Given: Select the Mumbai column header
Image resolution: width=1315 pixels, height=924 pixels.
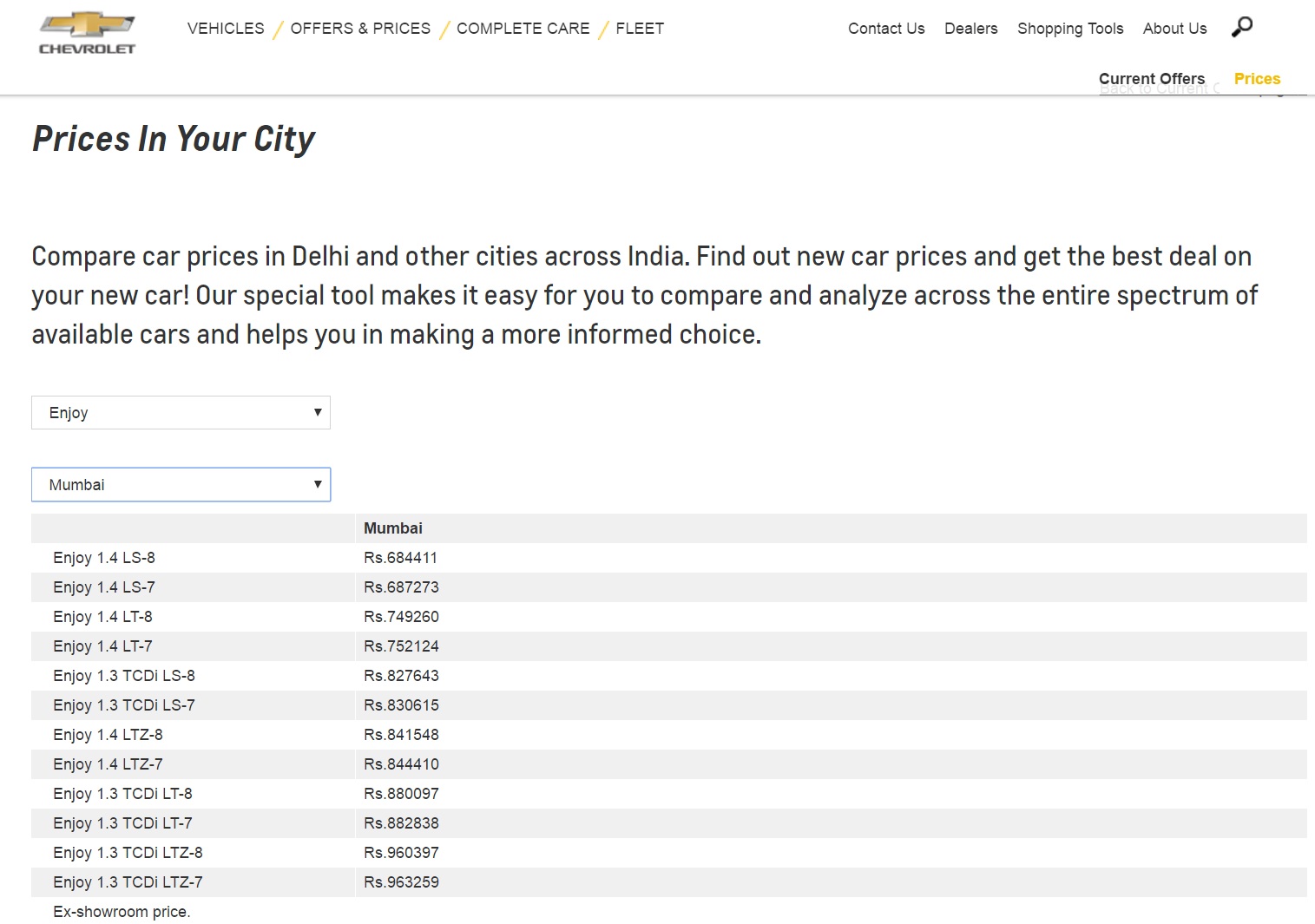Looking at the screenshot, I should pos(393,528).
